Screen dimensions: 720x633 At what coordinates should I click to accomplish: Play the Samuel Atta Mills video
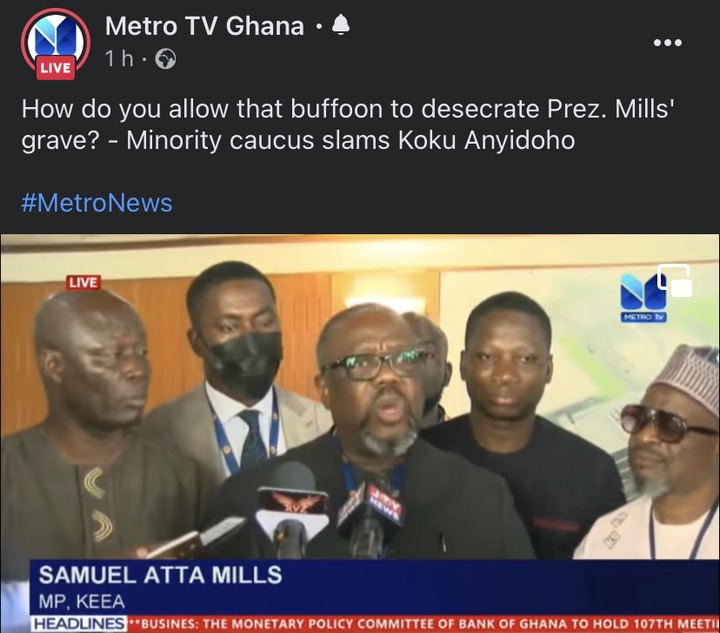click(360, 433)
